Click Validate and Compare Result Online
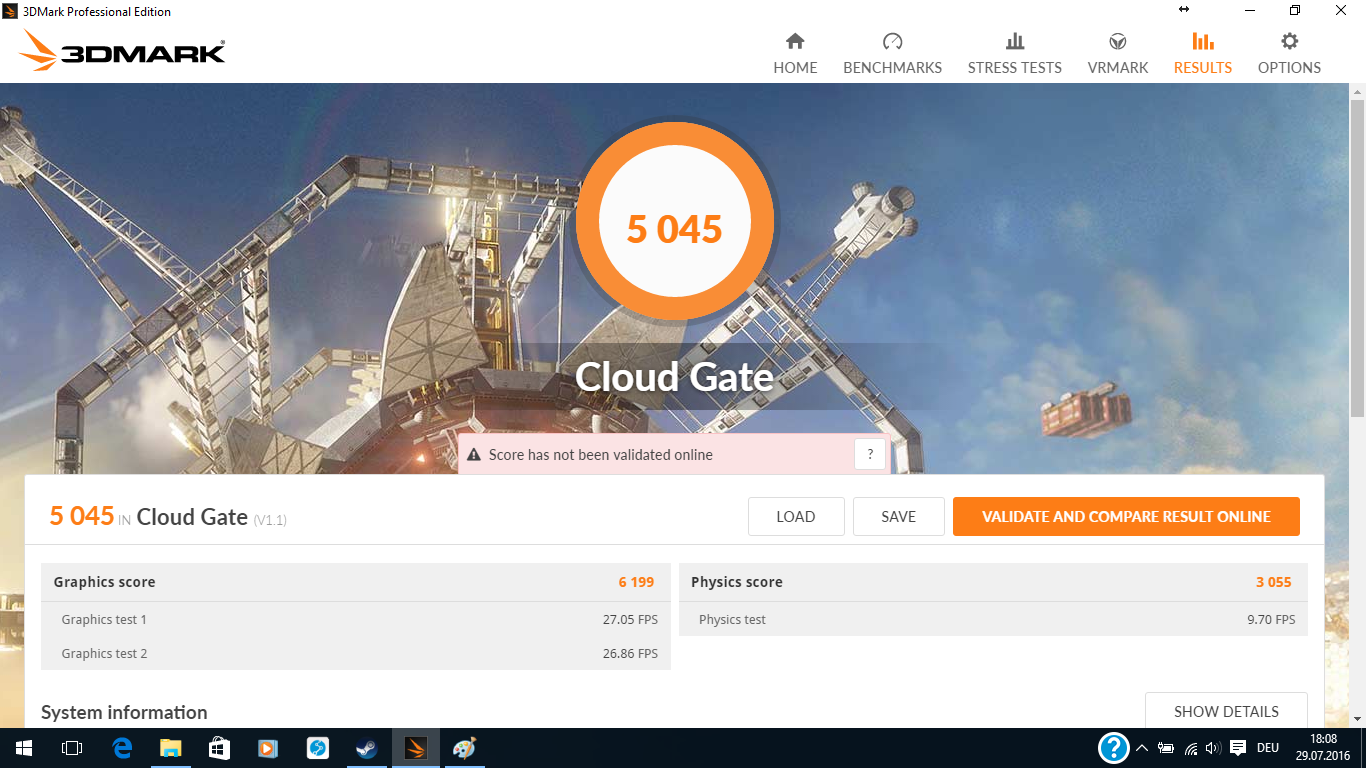 (x=1126, y=517)
